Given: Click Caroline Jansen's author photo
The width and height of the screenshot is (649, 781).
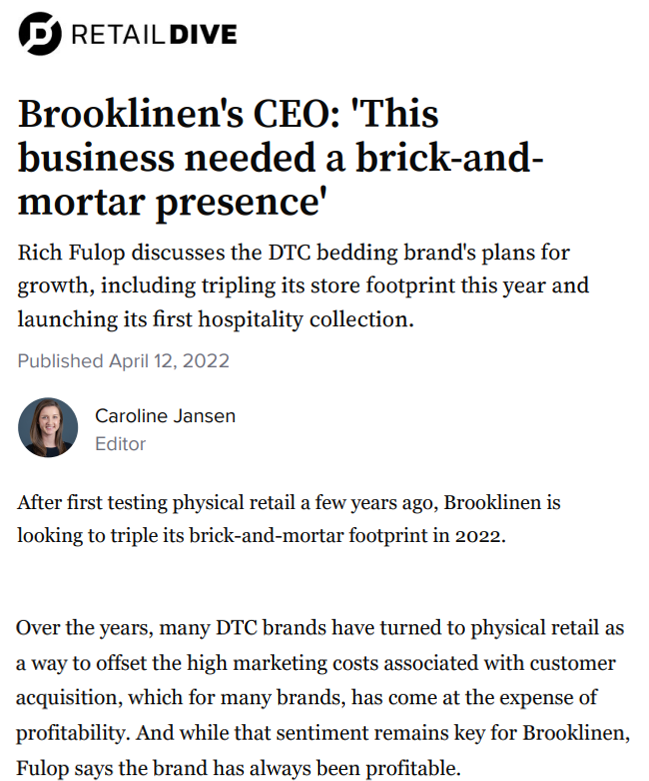Looking at the screenshot, I should click(48, 427).
